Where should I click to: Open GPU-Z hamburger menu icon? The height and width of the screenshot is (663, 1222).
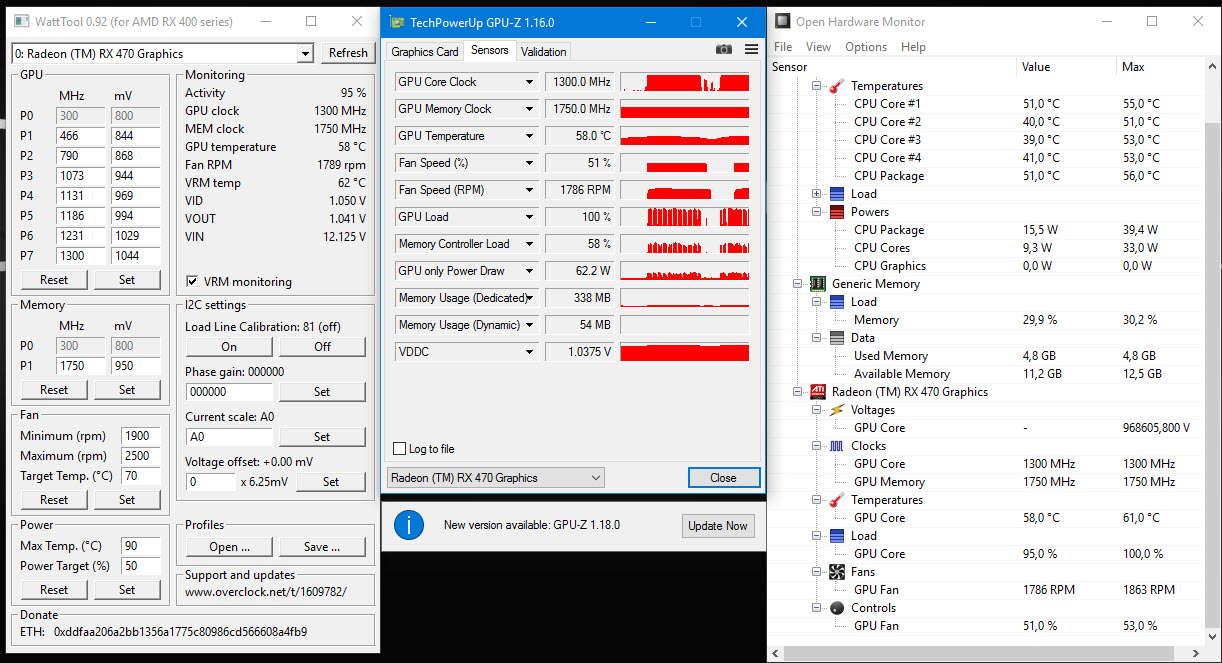pos(751,50)
